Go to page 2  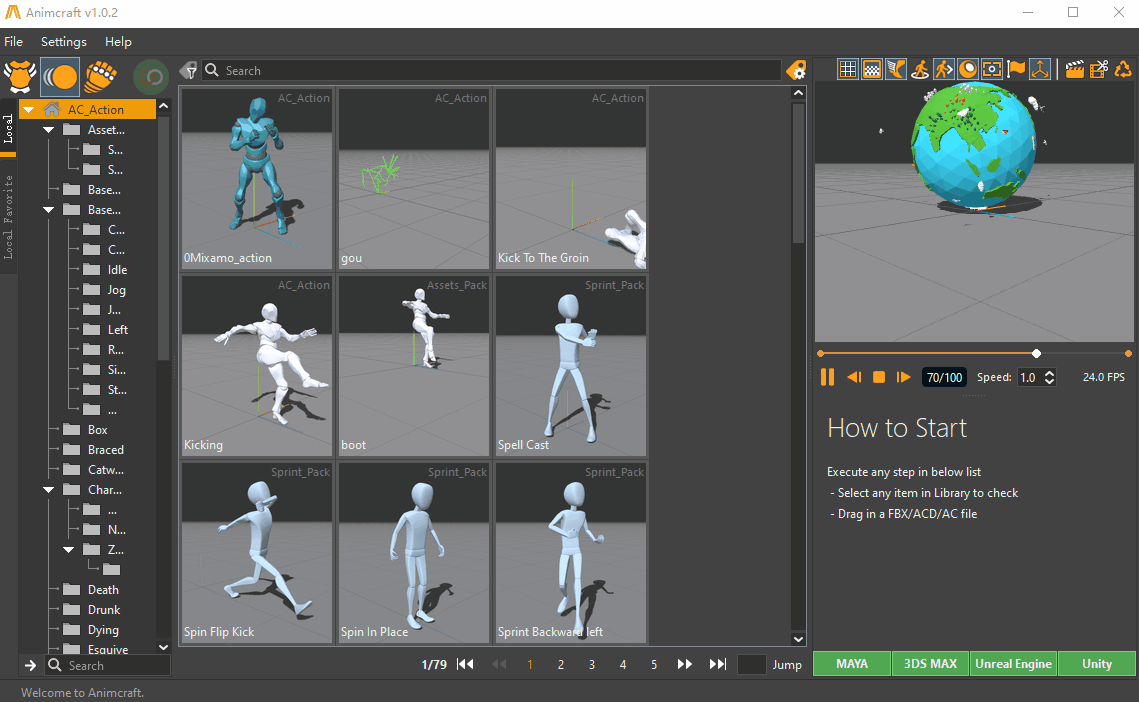(x=561, y=664)
